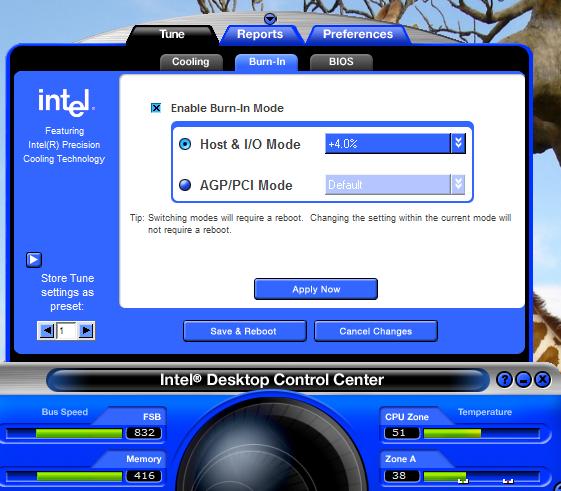Open the help question mark icon

click(504, 379)
